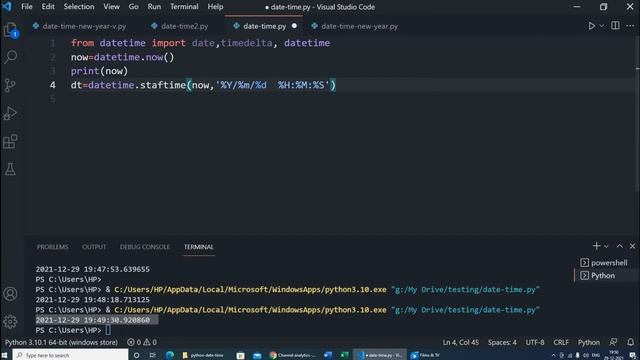Open Task View on taskbar
This screenshot has height=360, width=640.
point(152,356)
